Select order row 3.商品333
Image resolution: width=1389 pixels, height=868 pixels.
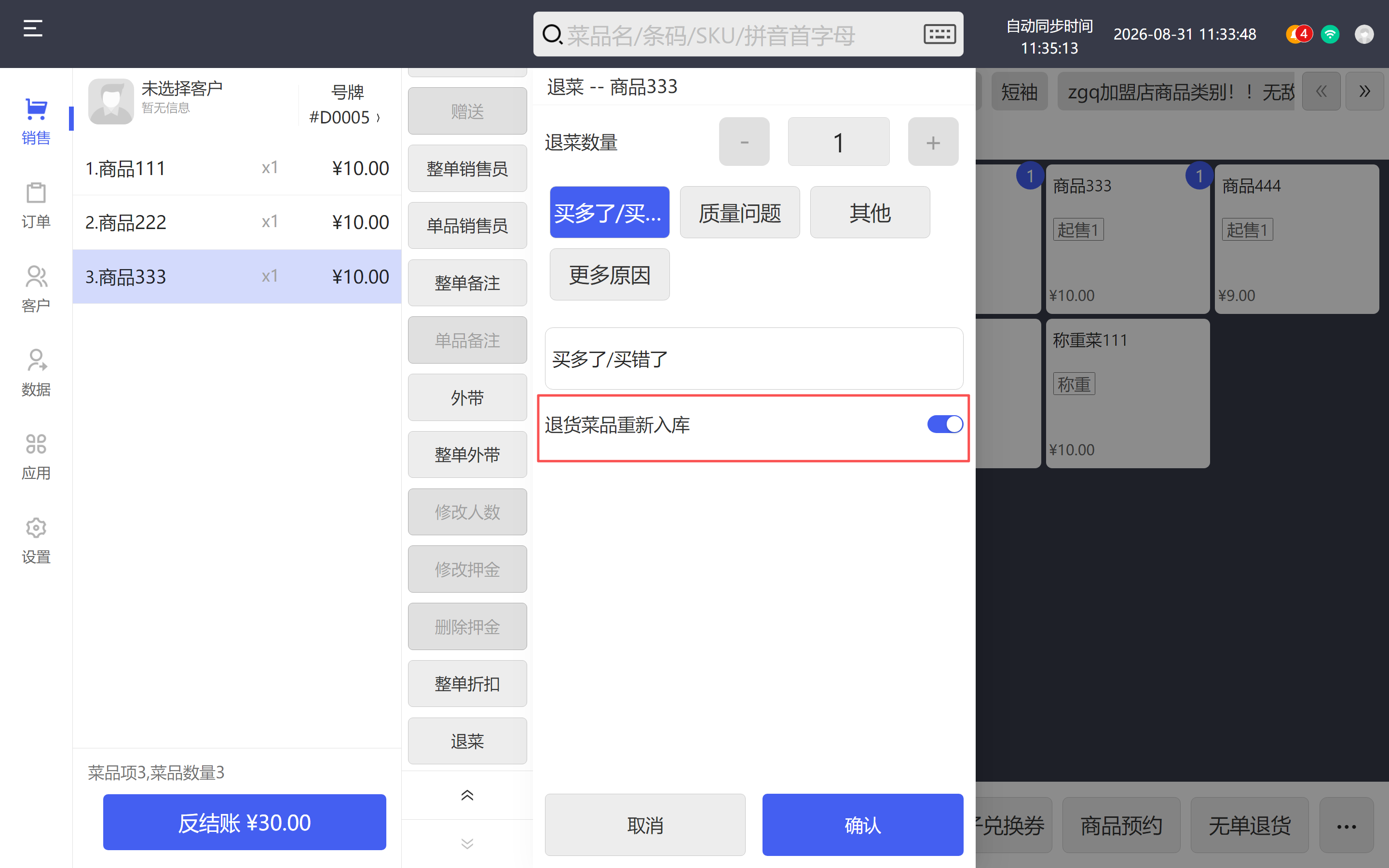[x=237, y=277]
